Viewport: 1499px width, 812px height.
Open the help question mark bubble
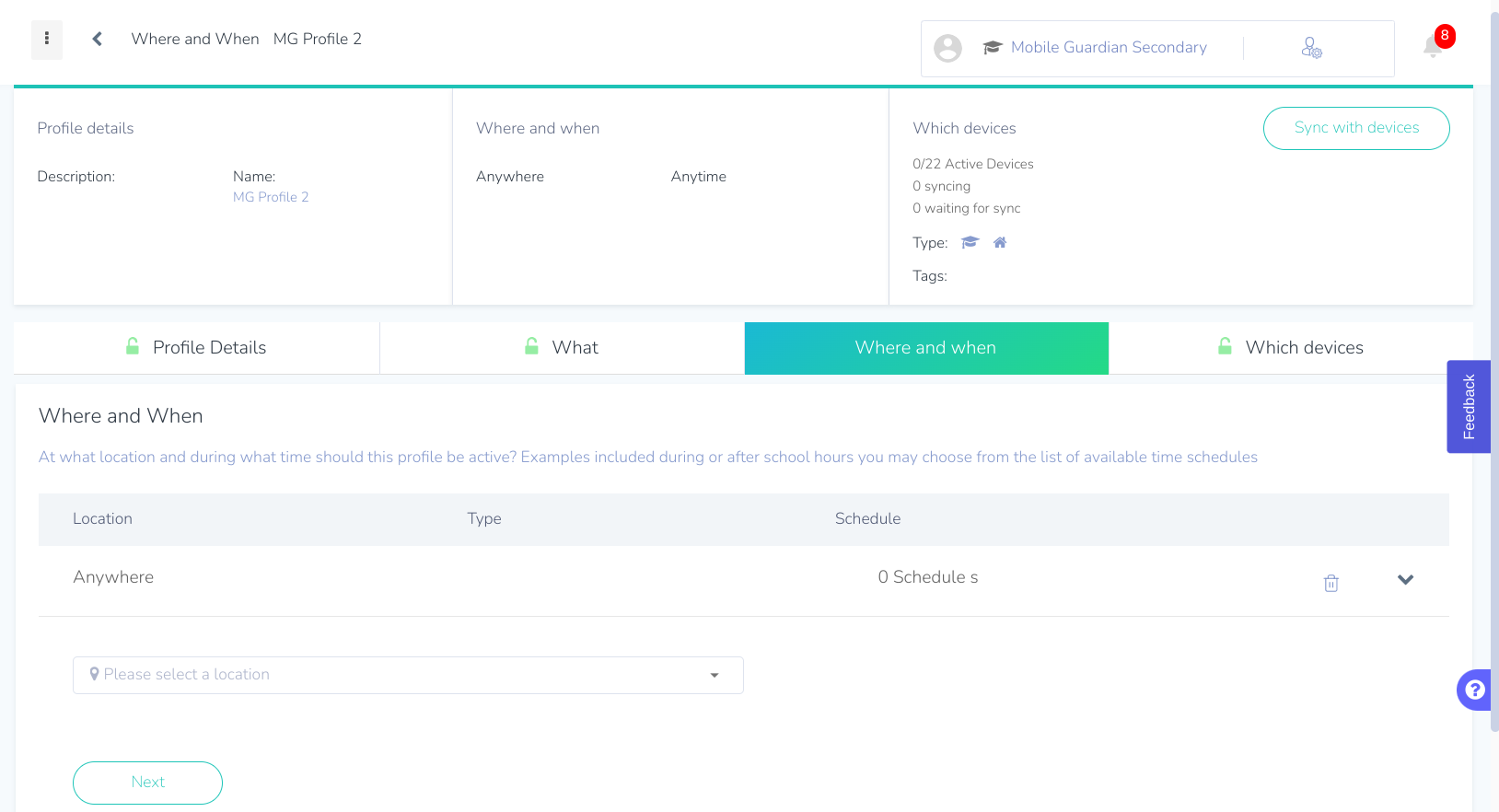(1475, 690)
